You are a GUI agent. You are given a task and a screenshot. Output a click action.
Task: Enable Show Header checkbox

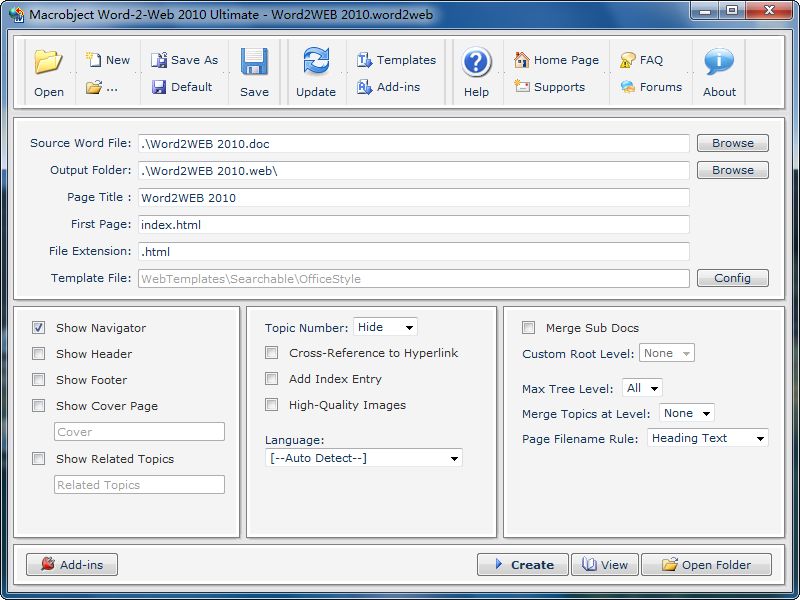(38, 354)
